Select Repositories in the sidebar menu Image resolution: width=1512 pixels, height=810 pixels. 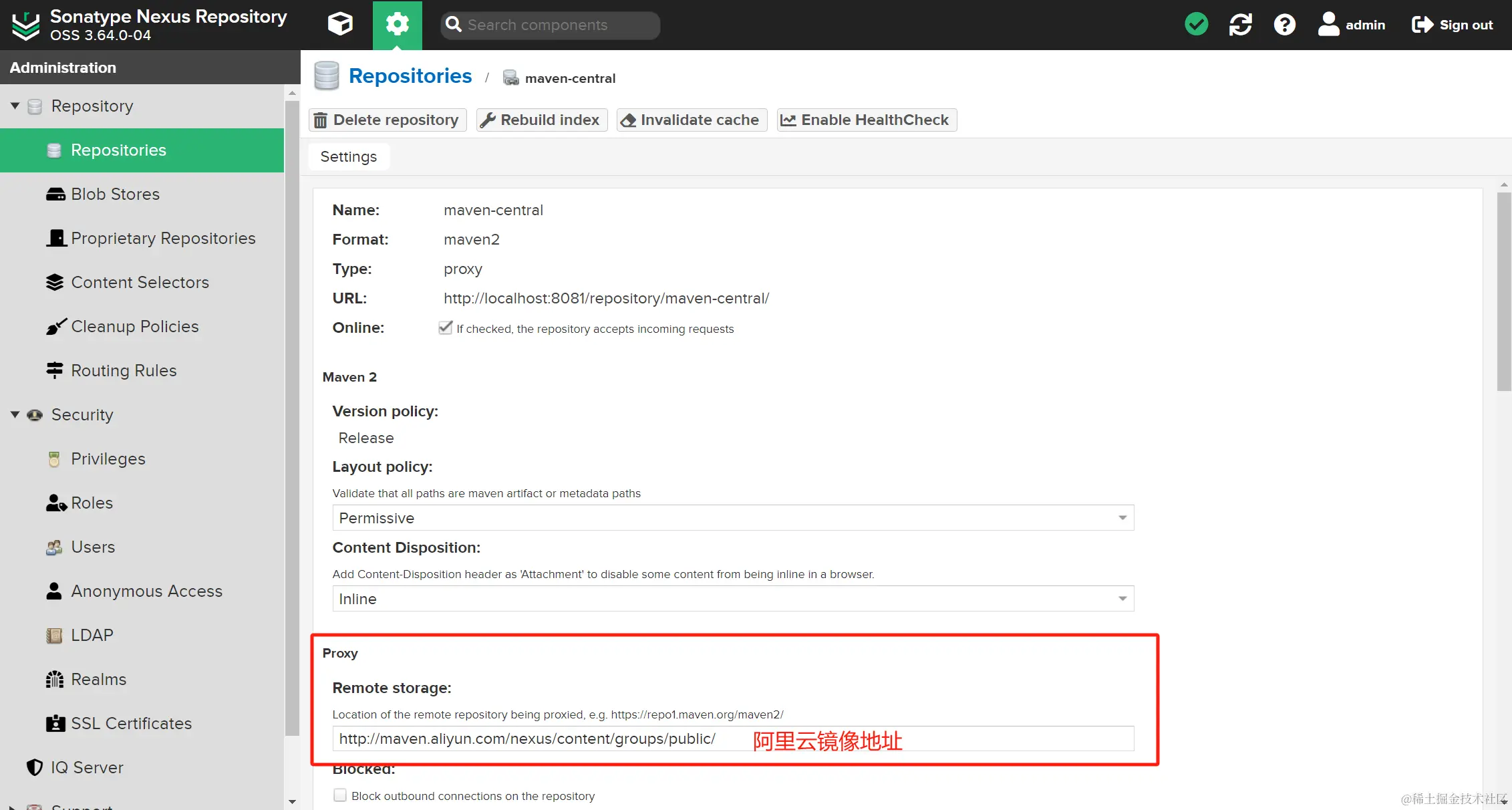pos(118,150)
